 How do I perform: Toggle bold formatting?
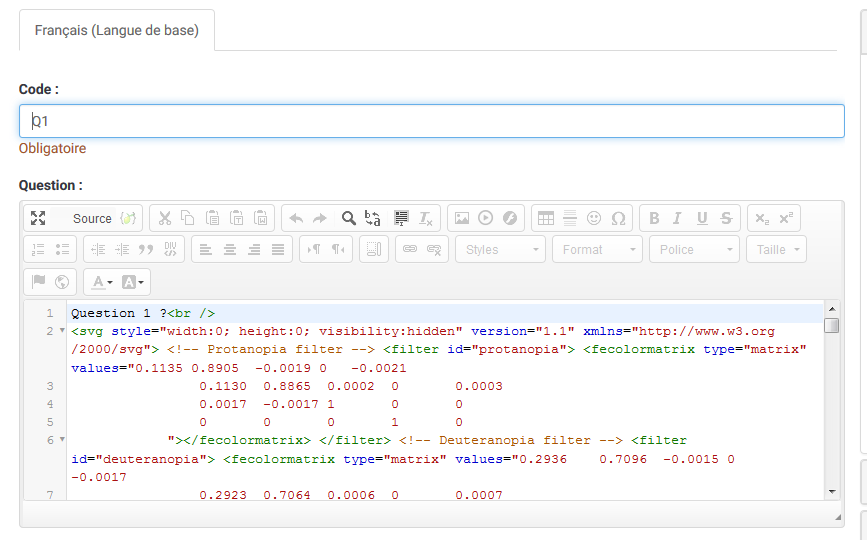coord(654,218)
